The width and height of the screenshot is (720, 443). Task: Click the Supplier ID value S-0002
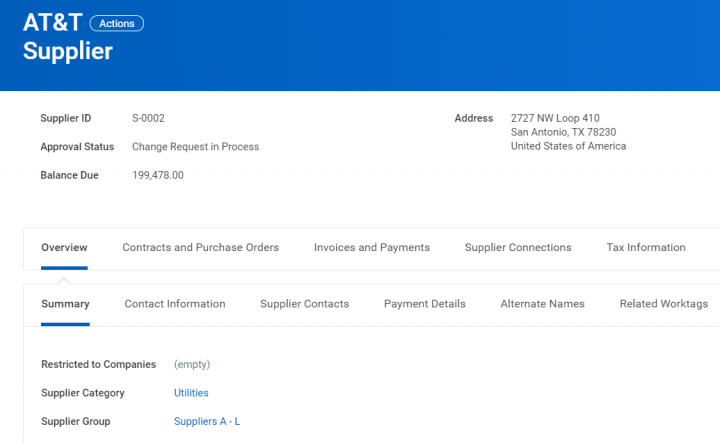[148, 118]
